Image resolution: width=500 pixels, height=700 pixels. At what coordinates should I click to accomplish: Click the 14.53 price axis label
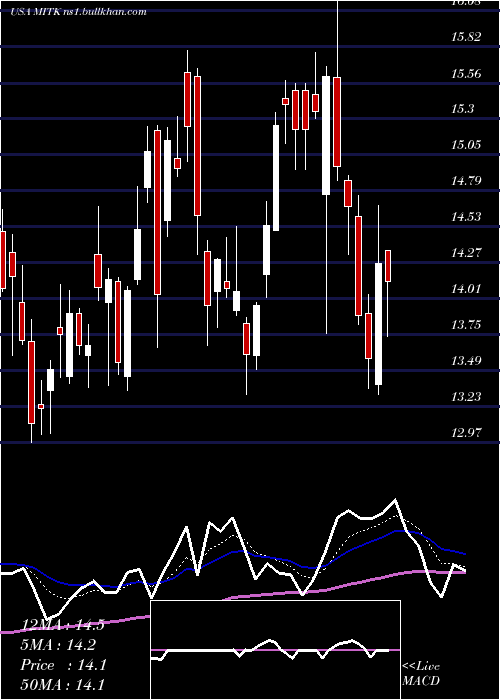466,217
